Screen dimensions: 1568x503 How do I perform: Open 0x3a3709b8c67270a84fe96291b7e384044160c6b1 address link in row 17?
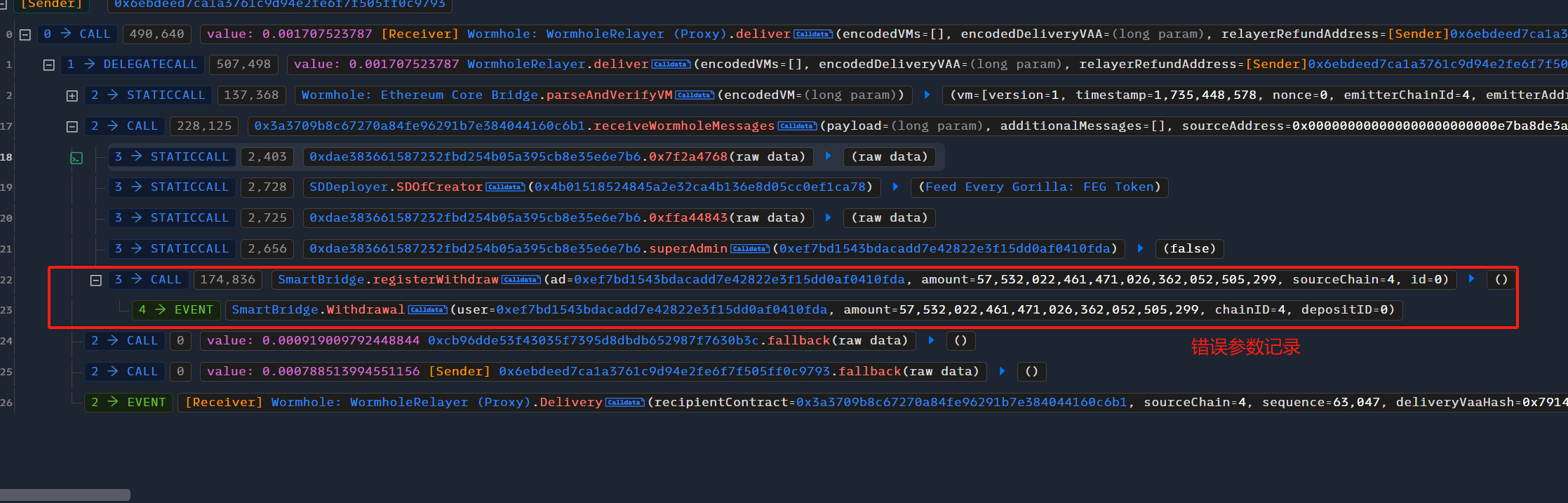[420, 126]
